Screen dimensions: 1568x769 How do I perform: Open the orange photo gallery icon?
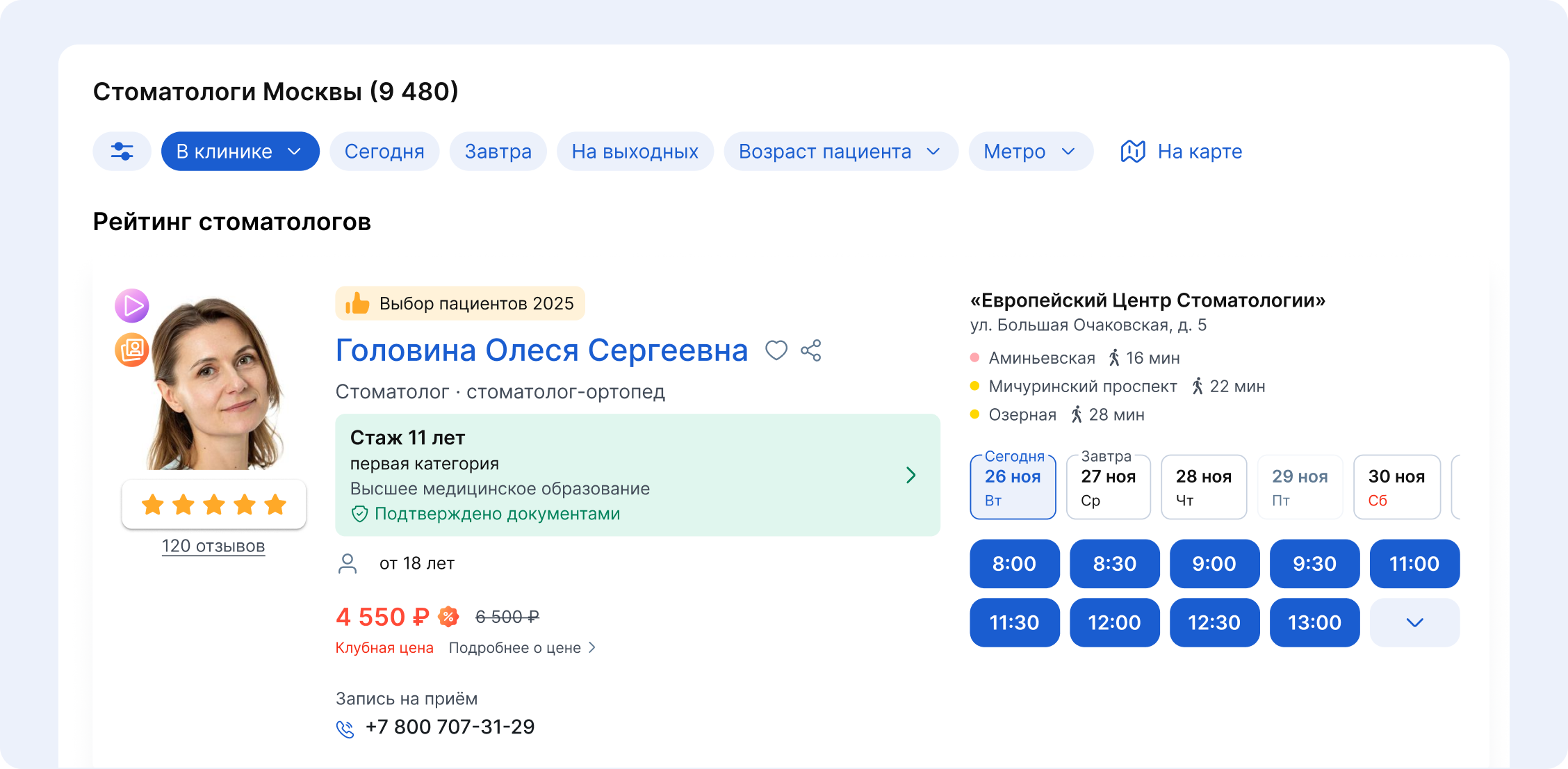(132, 350)
